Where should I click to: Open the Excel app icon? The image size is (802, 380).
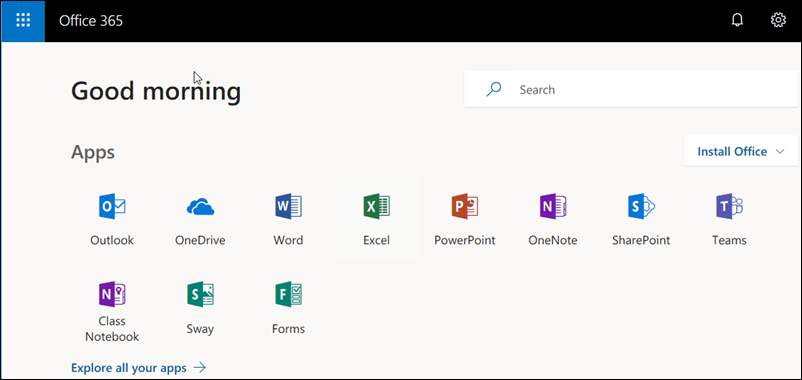click(x=376, y=207)
